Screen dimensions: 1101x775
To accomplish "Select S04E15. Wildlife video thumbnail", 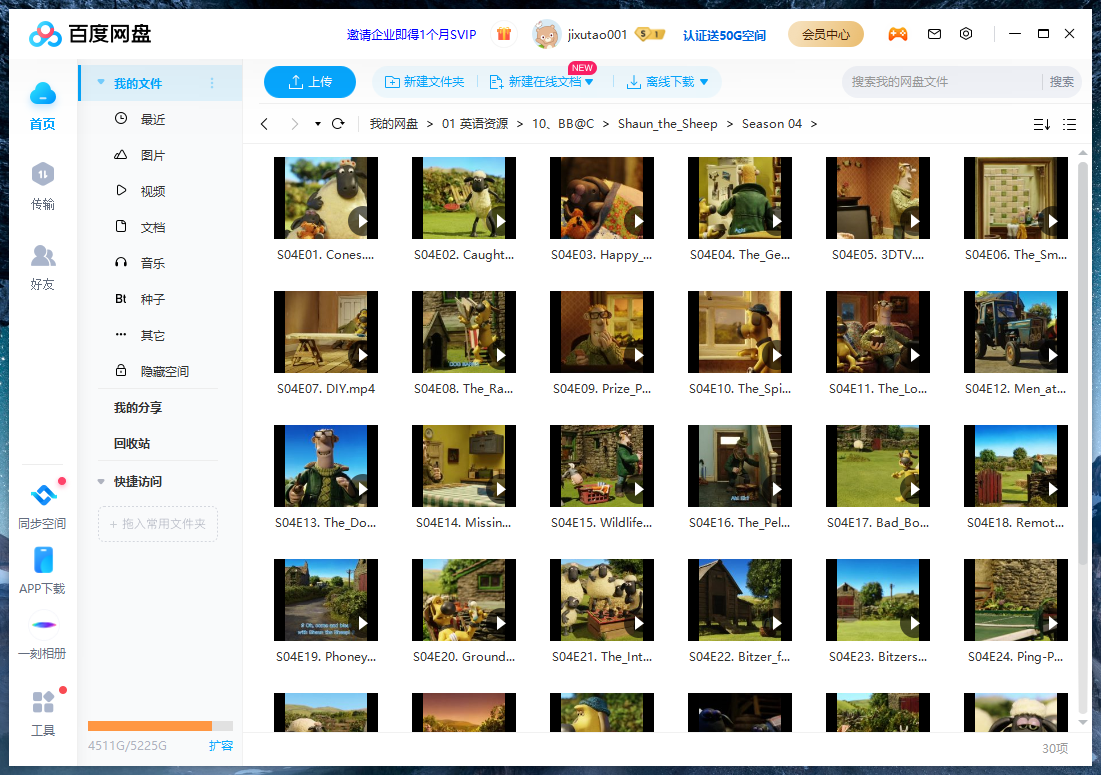I will pyautogui.click(x=602, y=466).
